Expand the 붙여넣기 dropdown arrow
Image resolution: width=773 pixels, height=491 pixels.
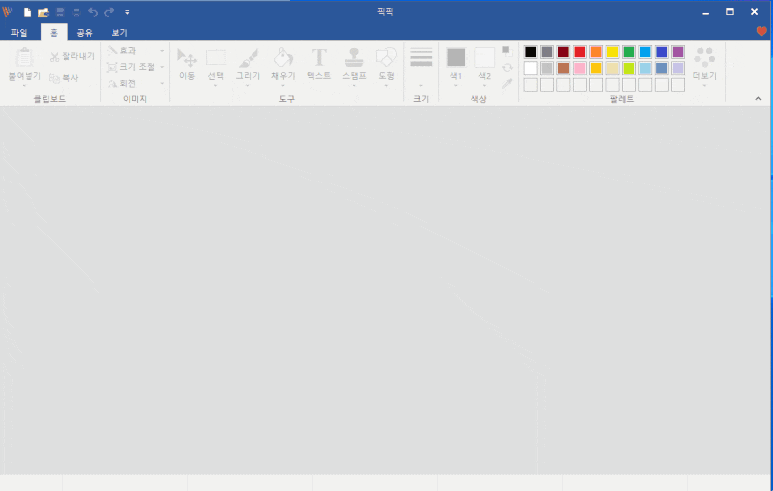[x=24, y=86]
